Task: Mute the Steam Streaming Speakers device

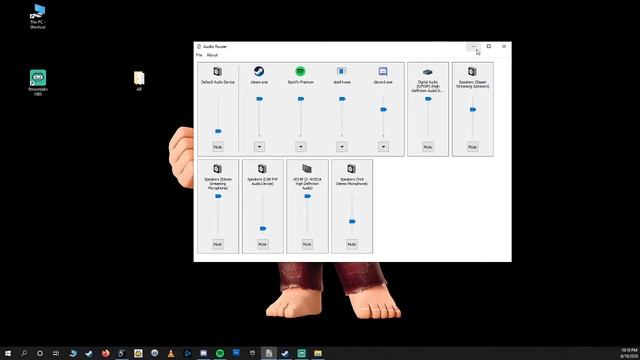Action: coord(472,147)
